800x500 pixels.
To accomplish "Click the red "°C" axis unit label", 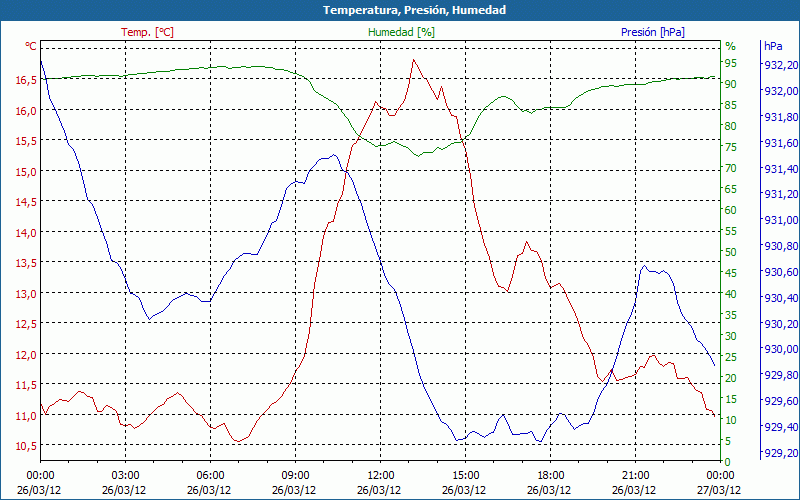I will 31,46.
